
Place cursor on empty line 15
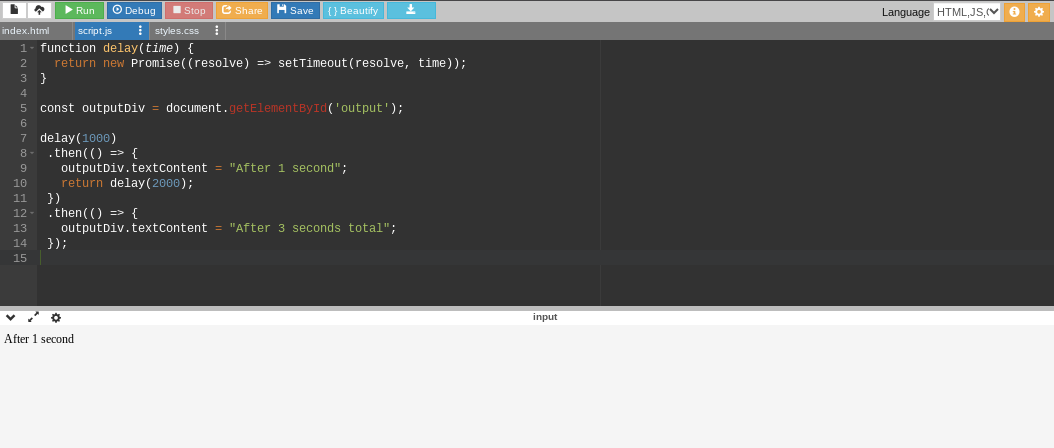[545, 258]
